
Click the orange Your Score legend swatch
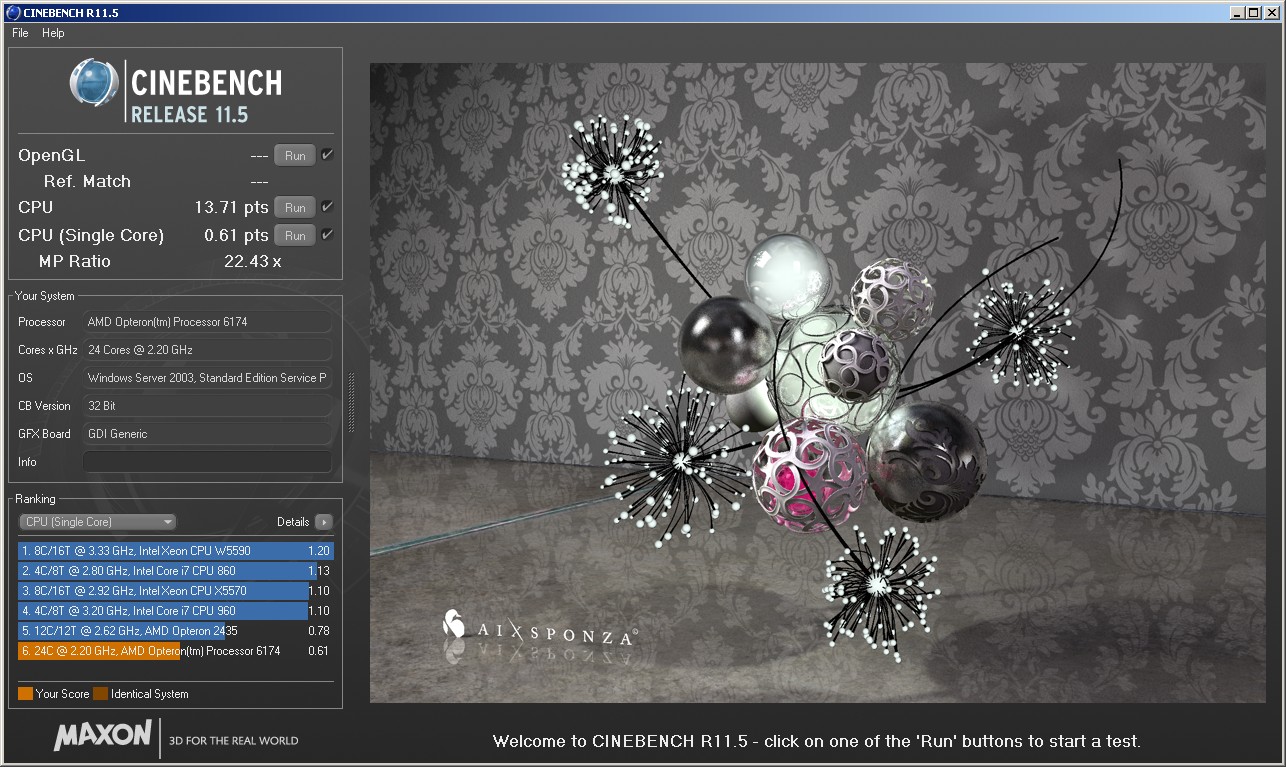click(x=25, y=694)
